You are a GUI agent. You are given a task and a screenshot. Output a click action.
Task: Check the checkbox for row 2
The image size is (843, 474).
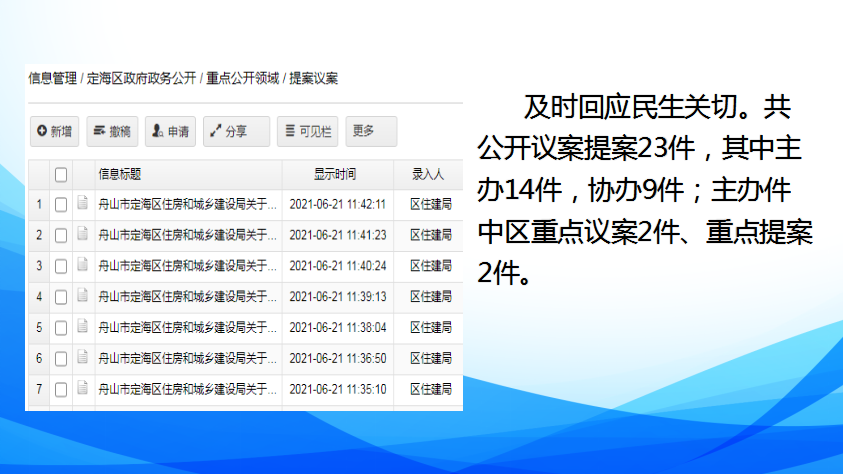[61, 235]
